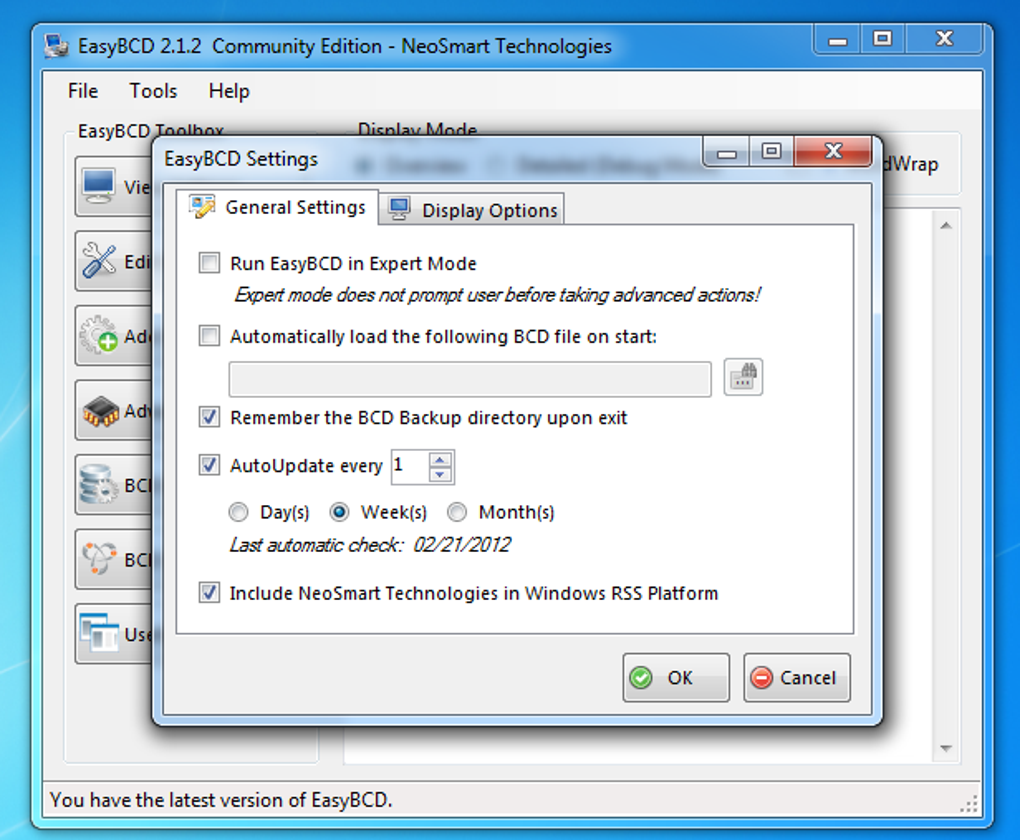Uncheck Include NeoSmart Technologies in RSS Platform
This screenshot has width=1020, height=840.
209,593
